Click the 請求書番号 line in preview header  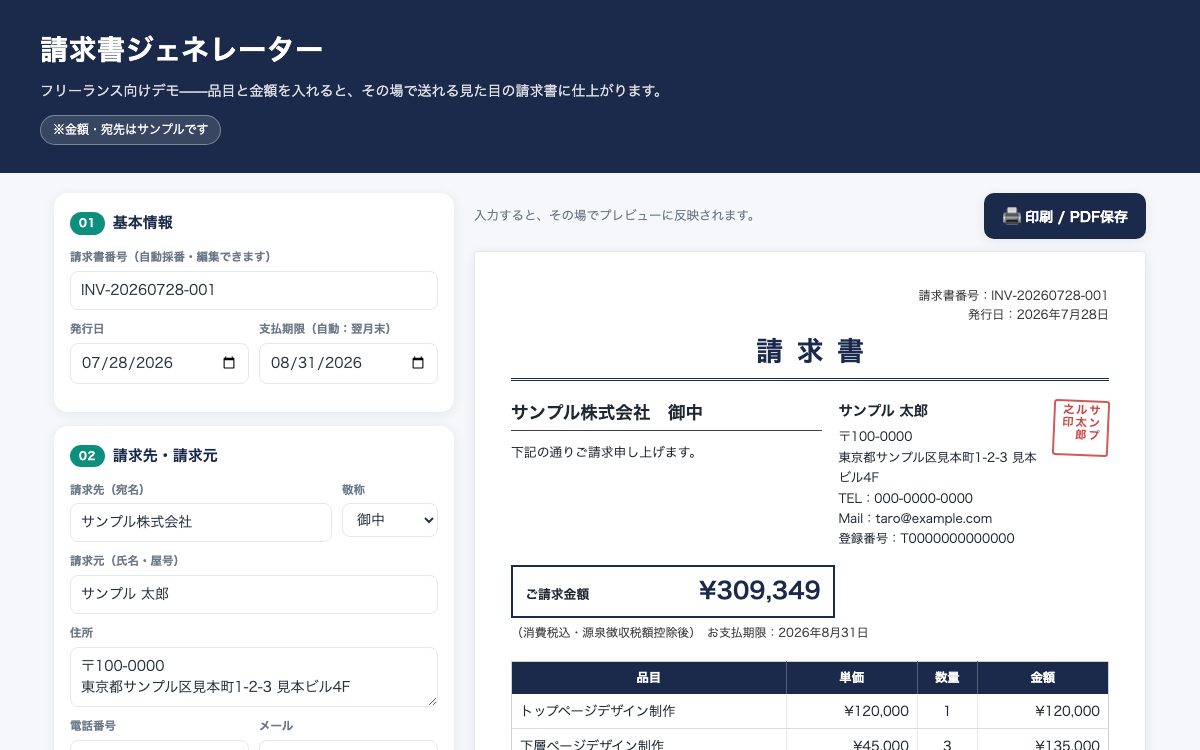[1013, 295]
